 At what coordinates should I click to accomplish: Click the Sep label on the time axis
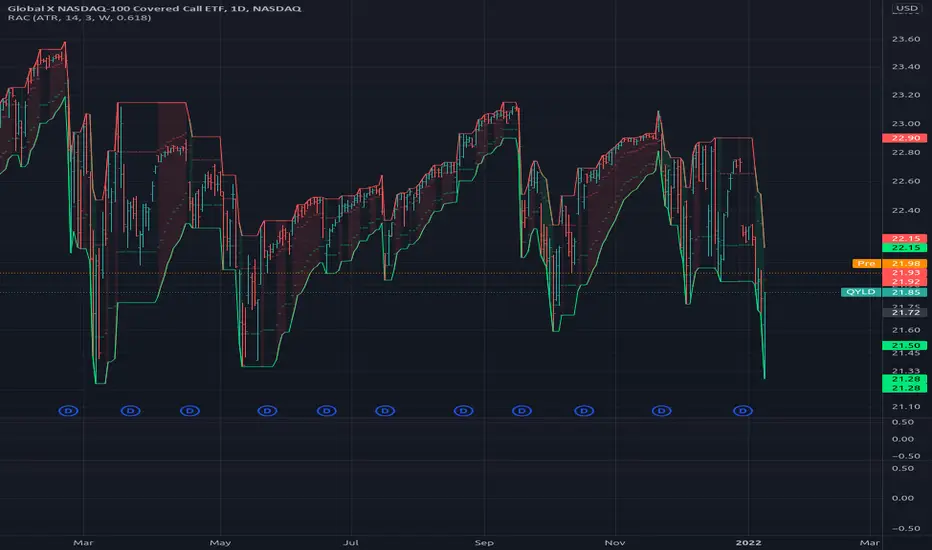(484, 543)
